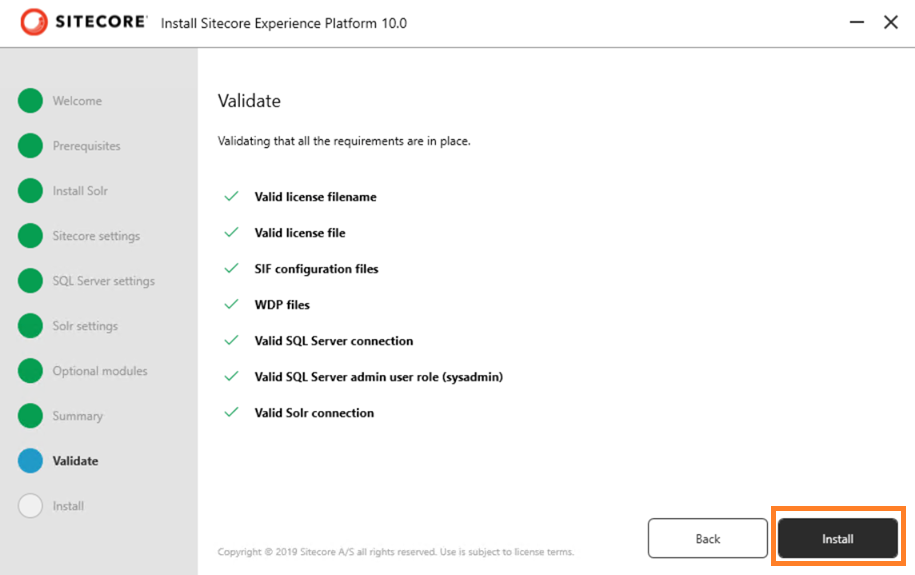Click the 'Valid license filename' text
915x575 pixels.
coord(315,197)
